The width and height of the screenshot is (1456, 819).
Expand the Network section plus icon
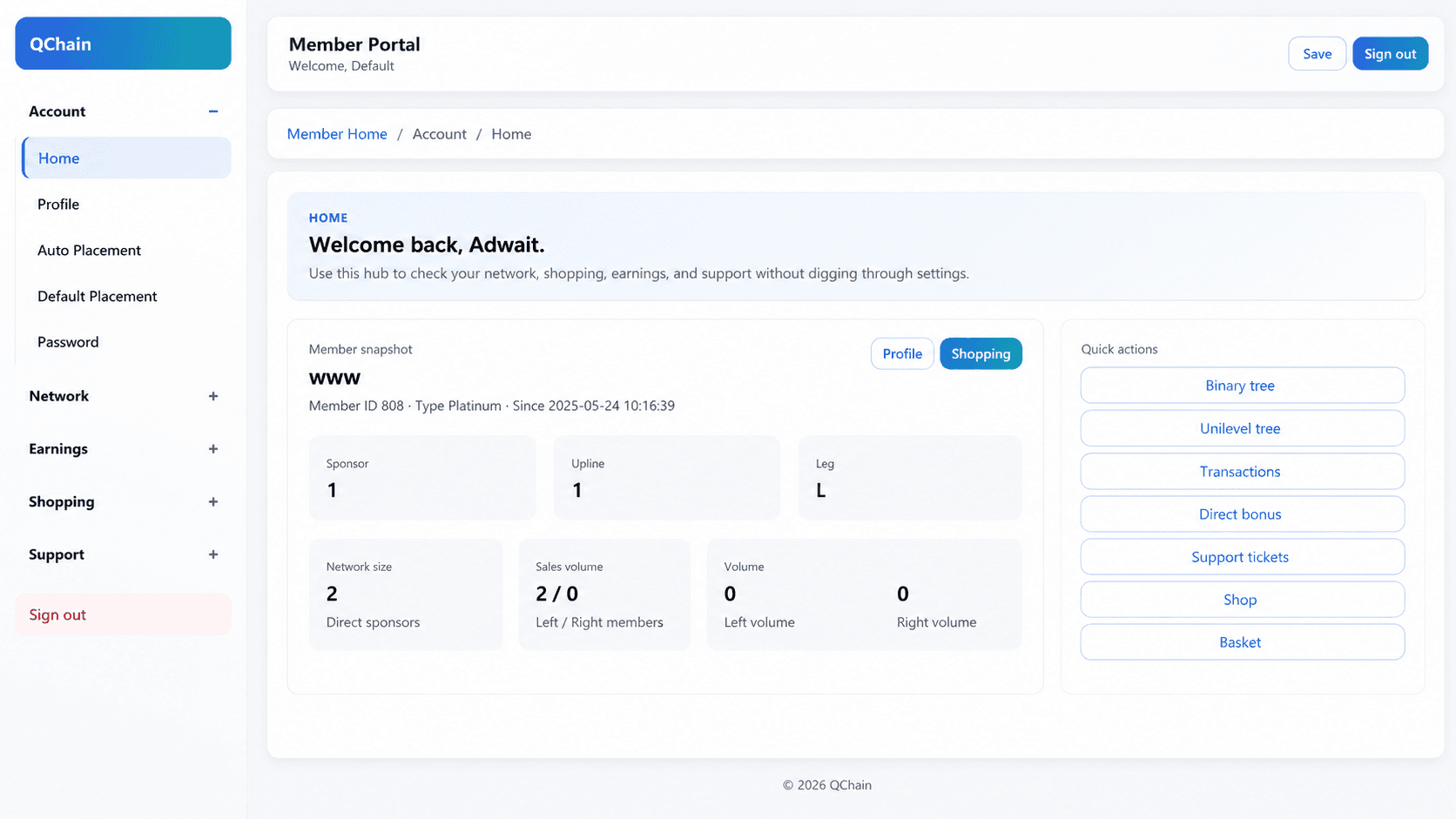[x=213, y=396]
